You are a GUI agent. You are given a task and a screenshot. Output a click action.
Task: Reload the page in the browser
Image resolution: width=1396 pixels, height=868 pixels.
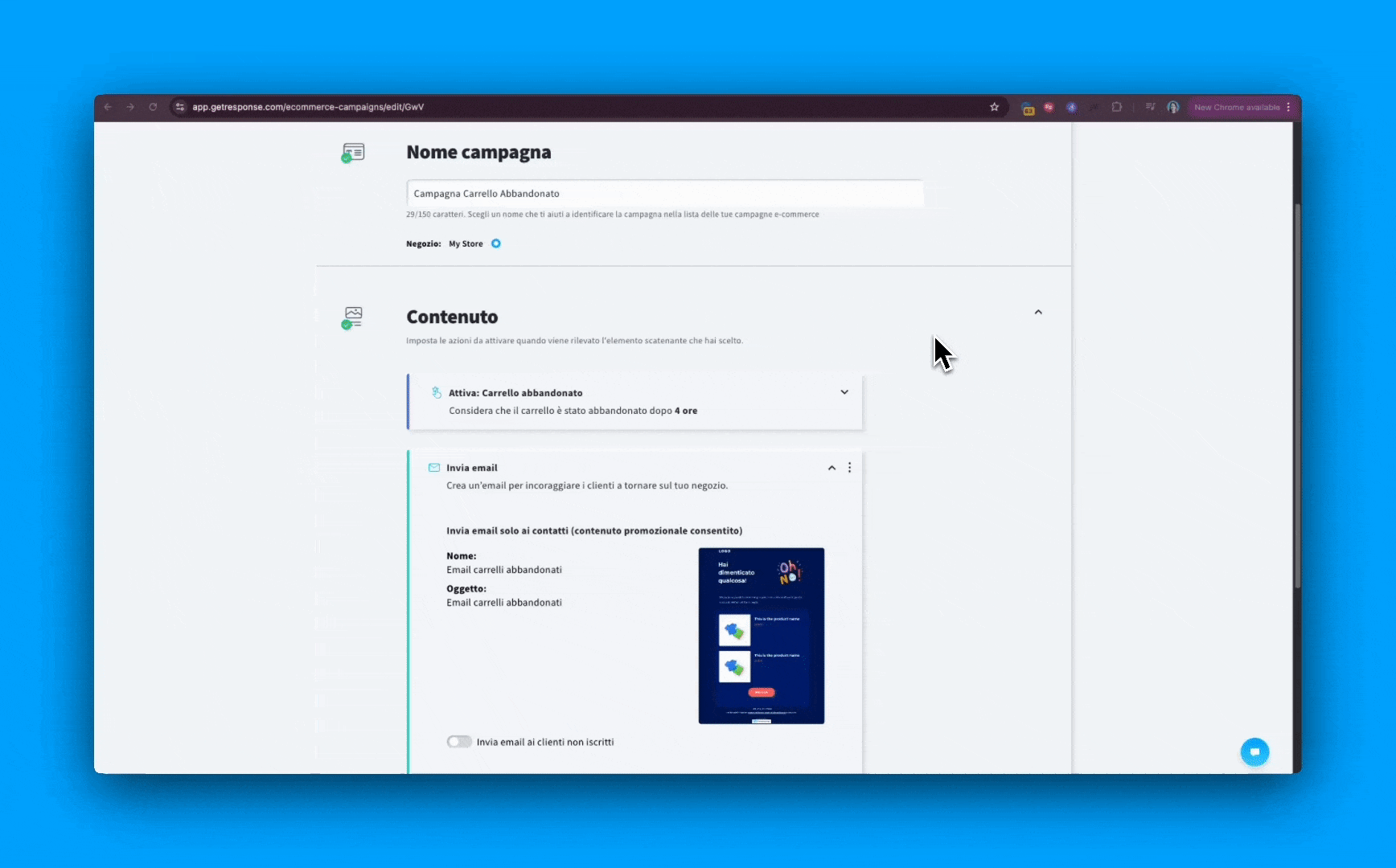pyautogui.click(x=153, y=107)
